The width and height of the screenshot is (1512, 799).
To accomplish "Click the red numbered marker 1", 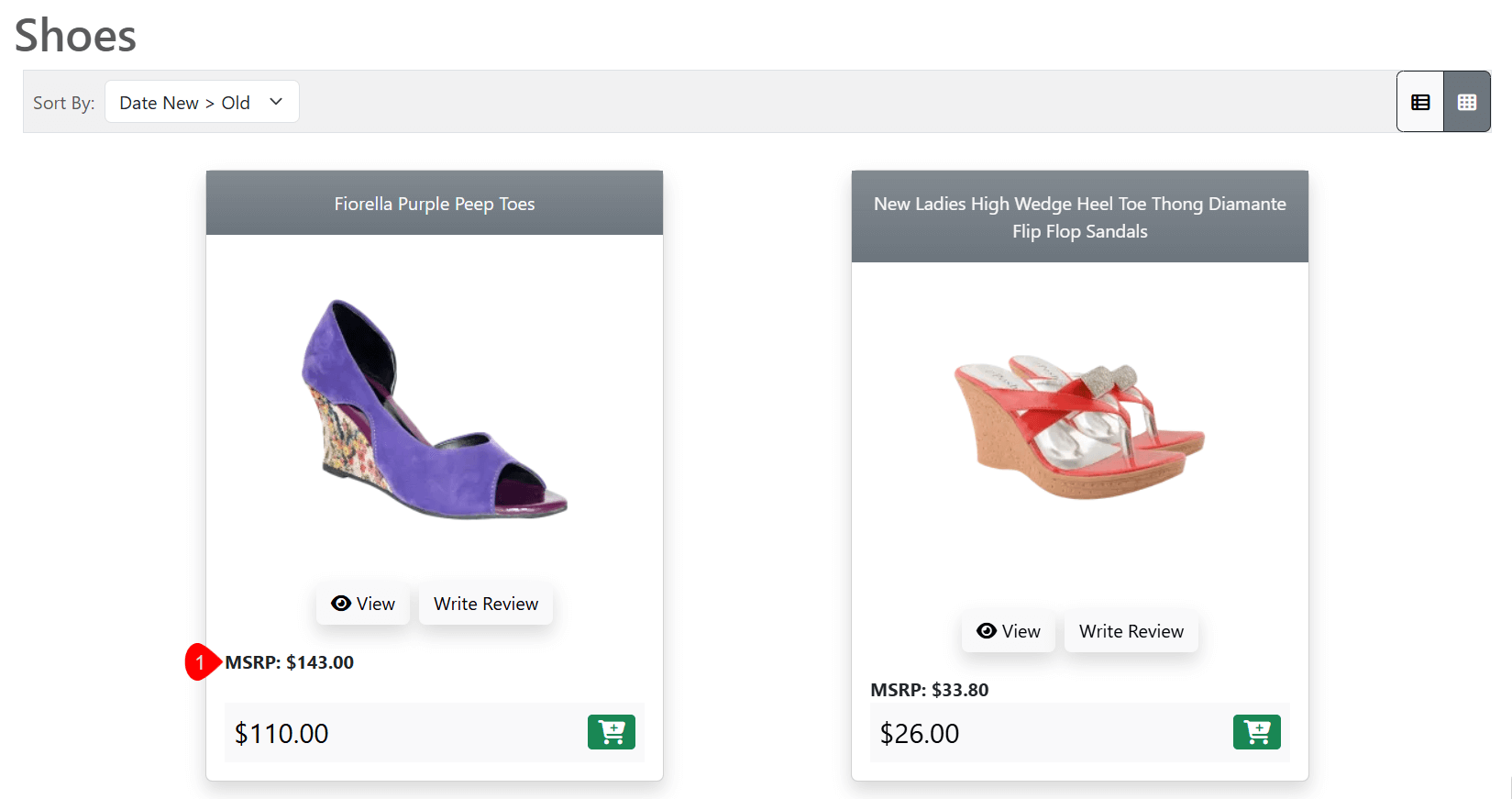I will point(200,662).
